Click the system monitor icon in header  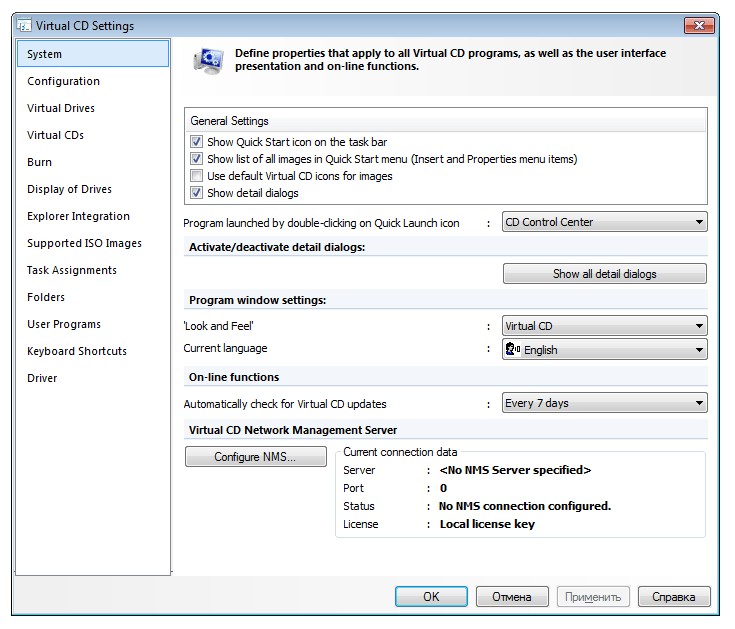point(209,61)
